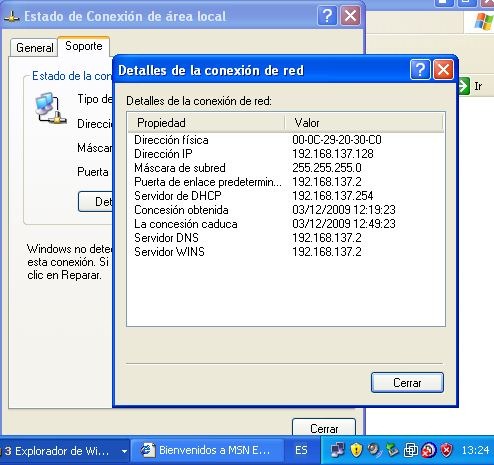Click the Internet Explorer icon on MSN taskbar button
Image resolution: width=494 pixels, height=465 pixels.
148,450
